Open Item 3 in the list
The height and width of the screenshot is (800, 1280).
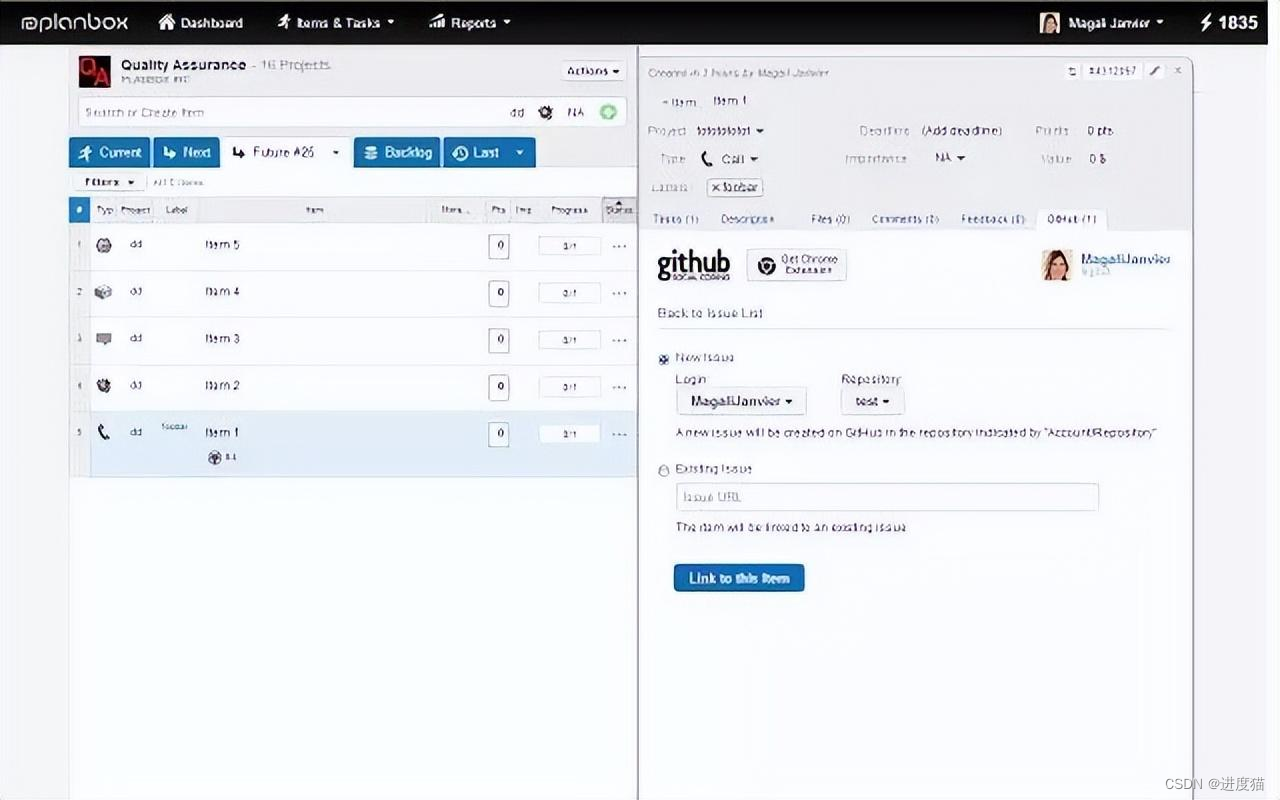(222, 339)
